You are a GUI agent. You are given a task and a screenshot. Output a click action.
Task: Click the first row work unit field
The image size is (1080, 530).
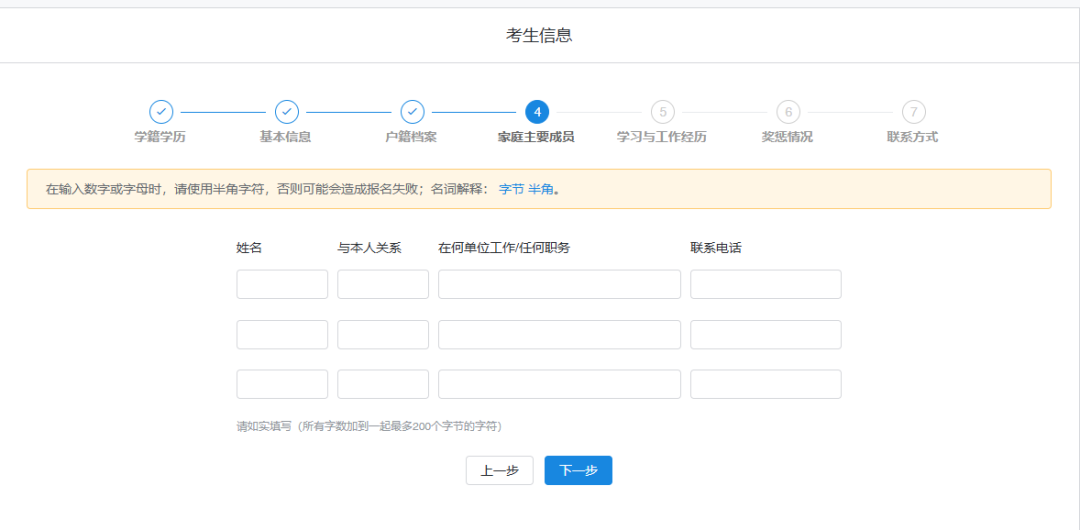coord(559,284)
